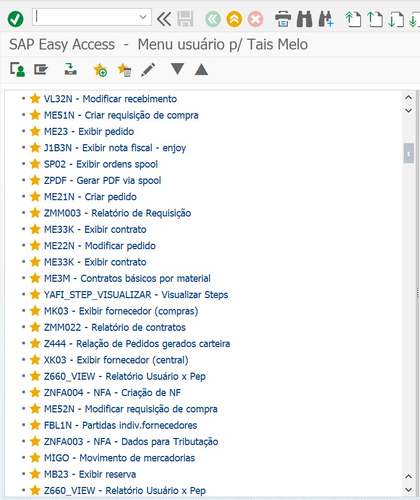Screen dimensions: 420x500
Task: Switch to User Menu icon
Action: point(17,70)
